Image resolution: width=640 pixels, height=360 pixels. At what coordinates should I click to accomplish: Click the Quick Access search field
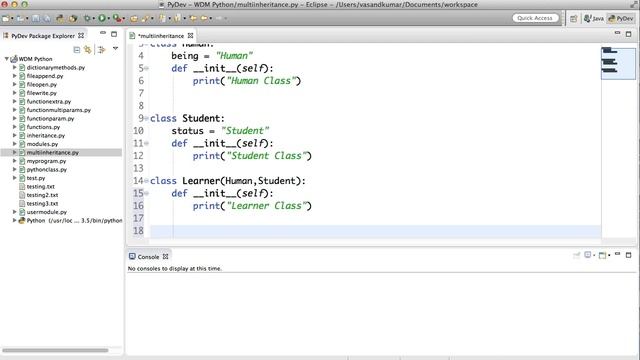pyautogui.click(x=535, y=18)
